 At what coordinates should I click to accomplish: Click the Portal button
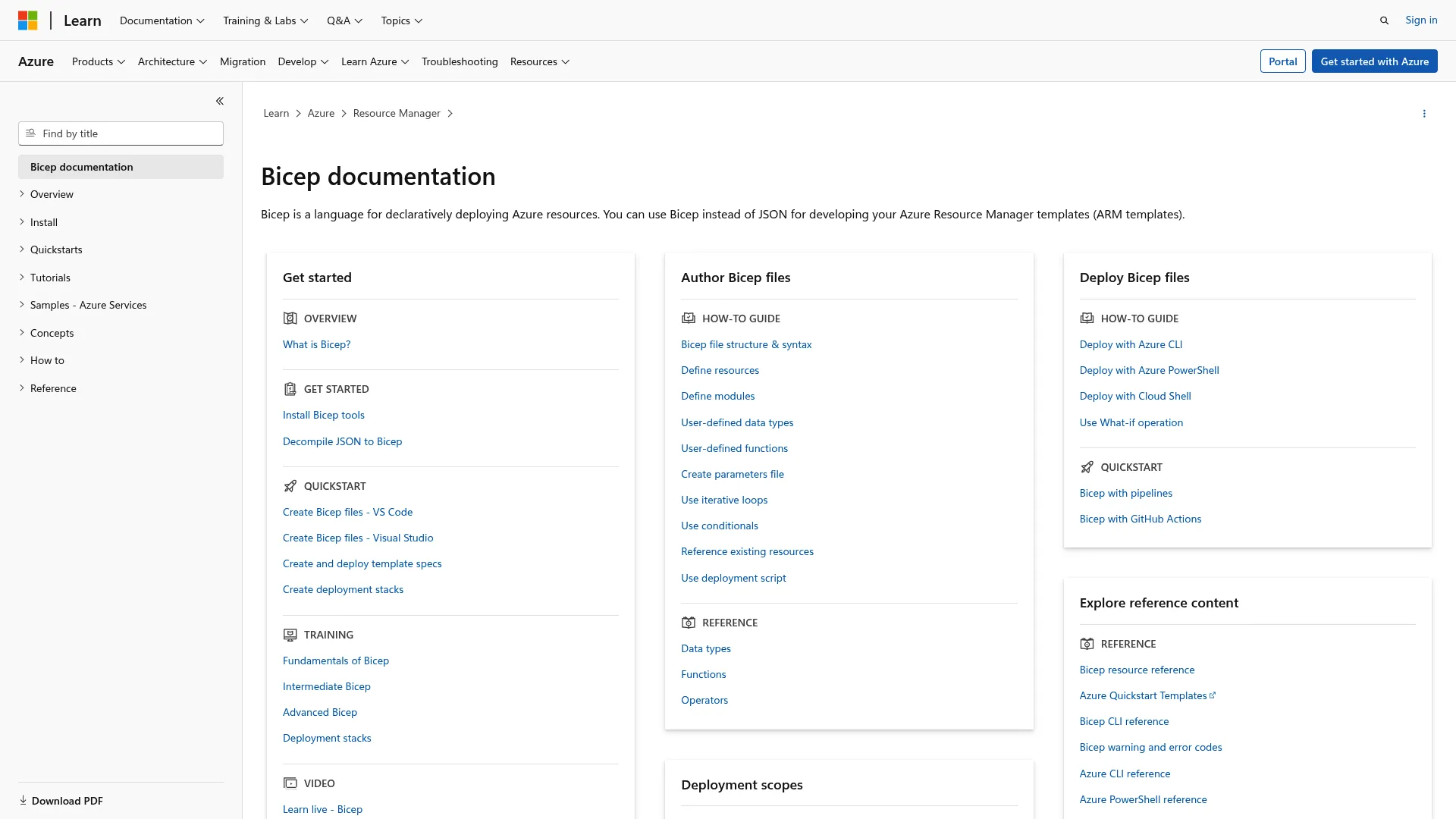point(1283,61)
